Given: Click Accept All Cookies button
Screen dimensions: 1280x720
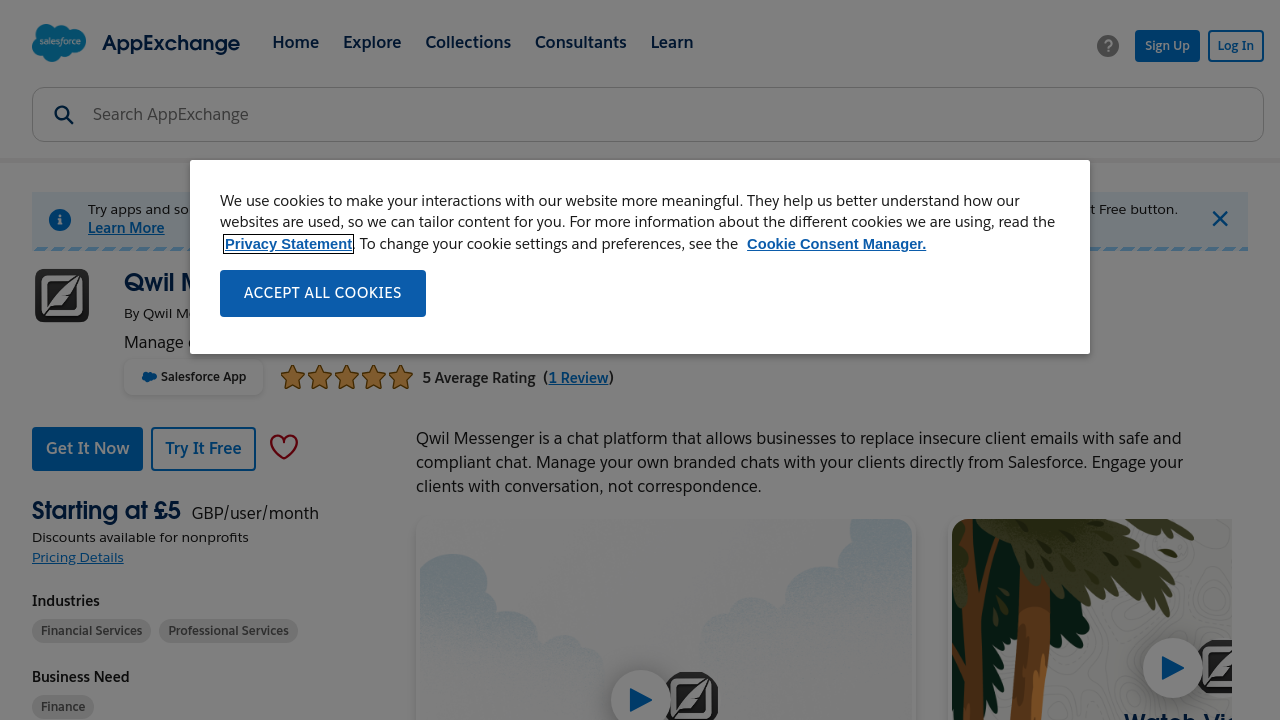Looking at the screenshot, I should 323,293.
